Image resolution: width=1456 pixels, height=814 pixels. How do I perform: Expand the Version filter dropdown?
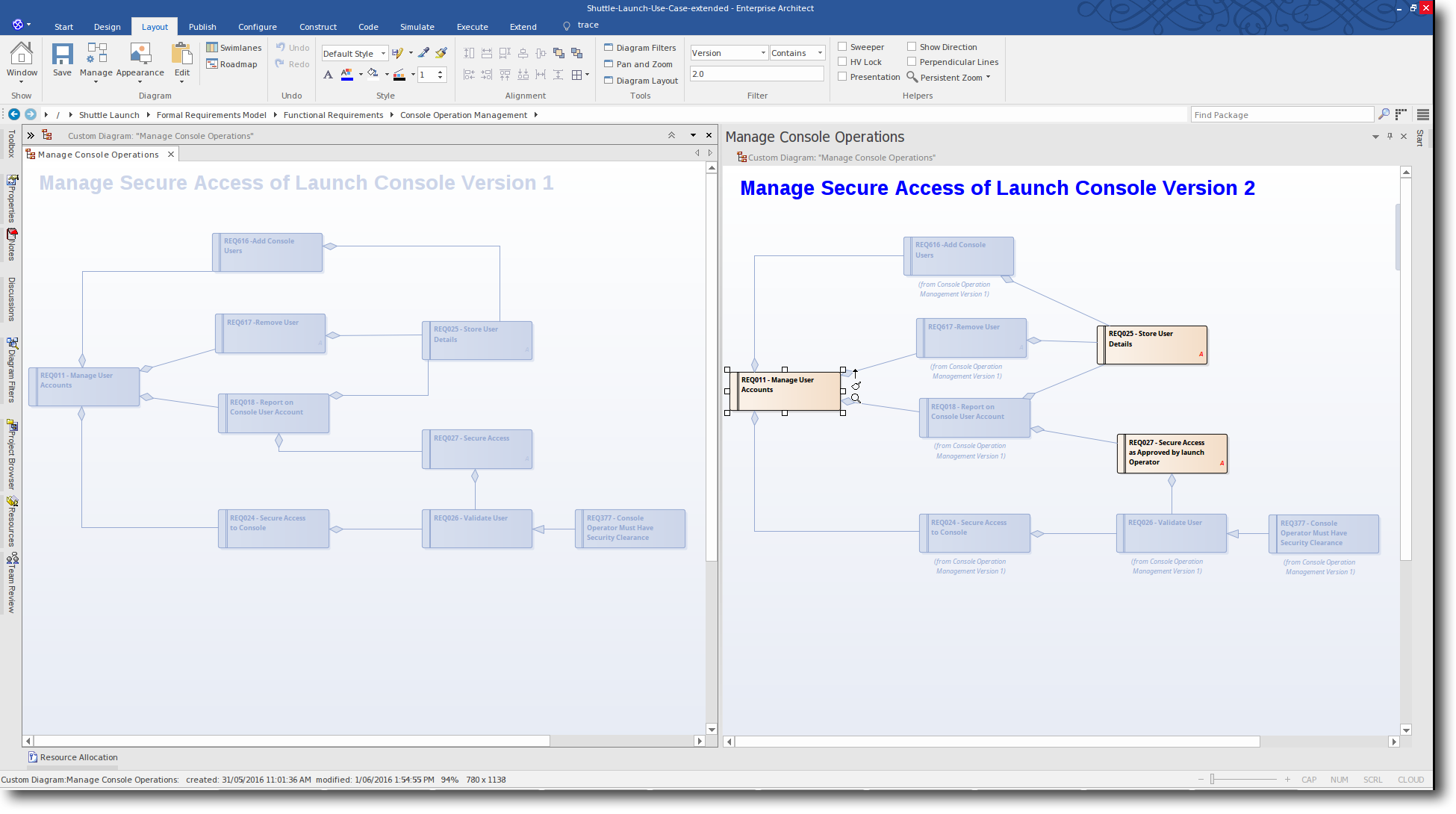coord(763,53)
